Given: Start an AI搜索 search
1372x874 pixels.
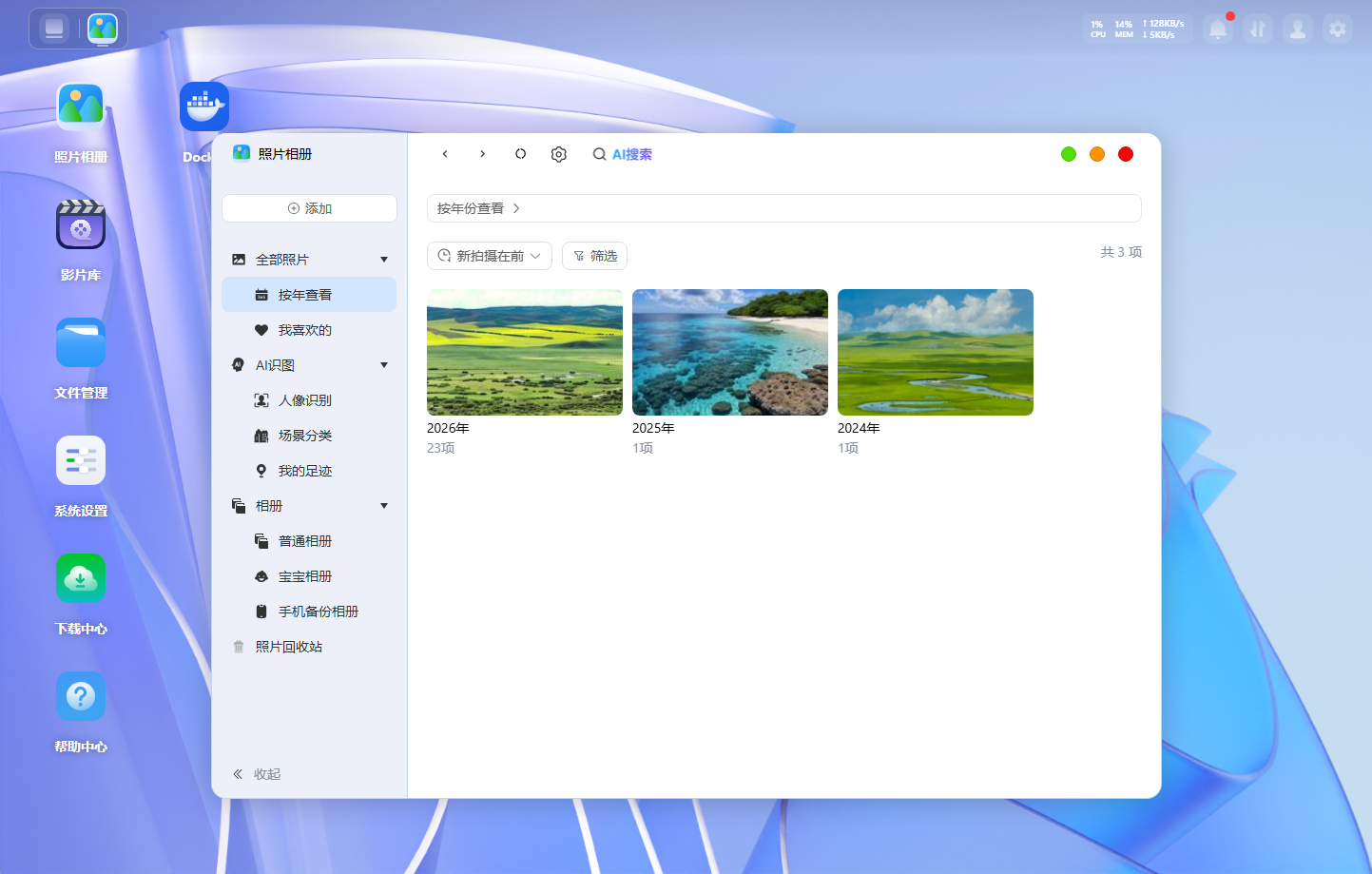Looking at the screenshot, I should point(623,154).
